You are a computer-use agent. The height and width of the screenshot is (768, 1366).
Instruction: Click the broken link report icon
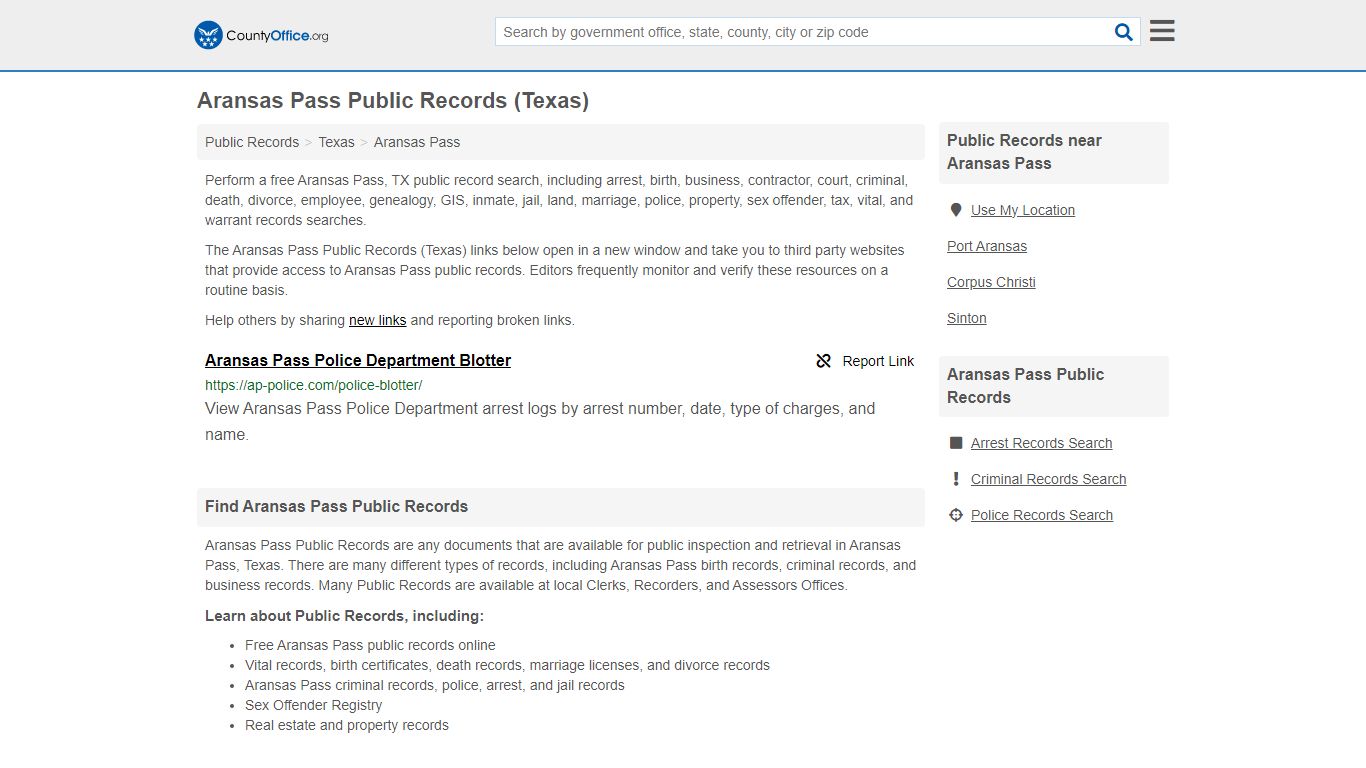click(x=824, y=361)
